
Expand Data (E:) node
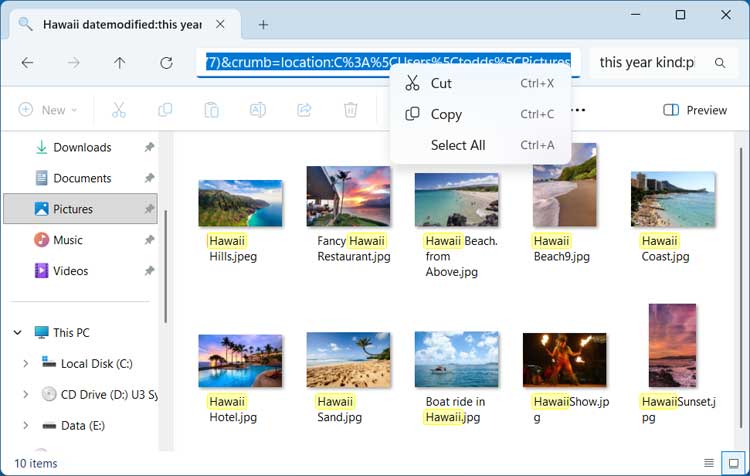tap(25, 425)
